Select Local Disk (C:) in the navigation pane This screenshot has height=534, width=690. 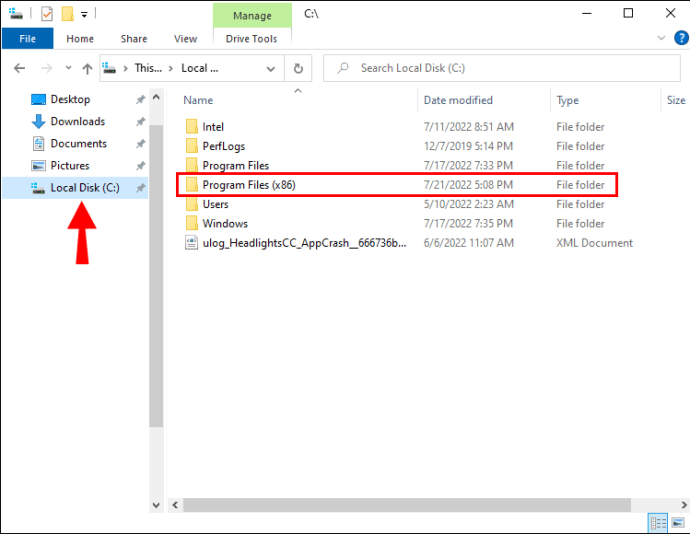click(x=75, y=188)
